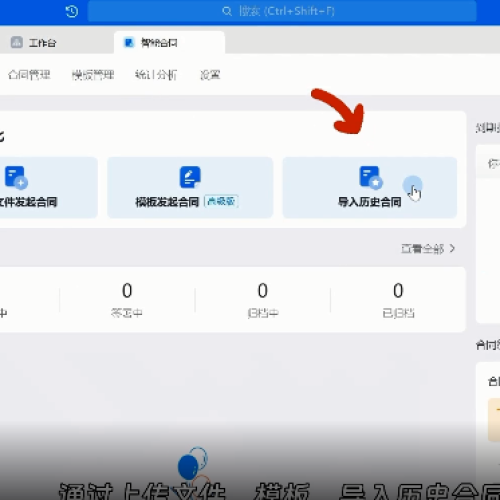500x500 pixels.
Task: Select the 已归档 status label
Action: tap(398, 313)
